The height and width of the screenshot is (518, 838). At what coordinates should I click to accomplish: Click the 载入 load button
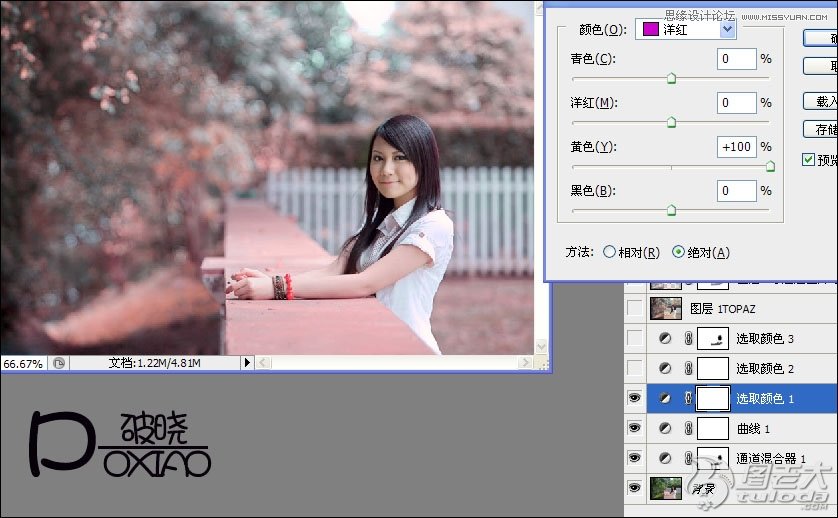pos(821,101)
